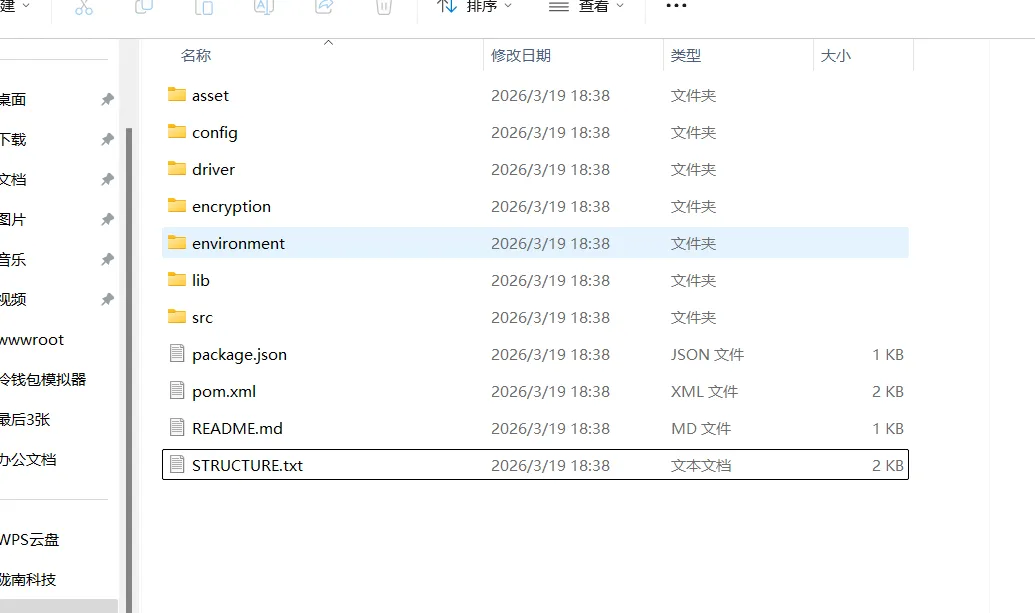Click the driver folder icon
The width and height of the screenshot is (1035, 613).
coord(177,168)
